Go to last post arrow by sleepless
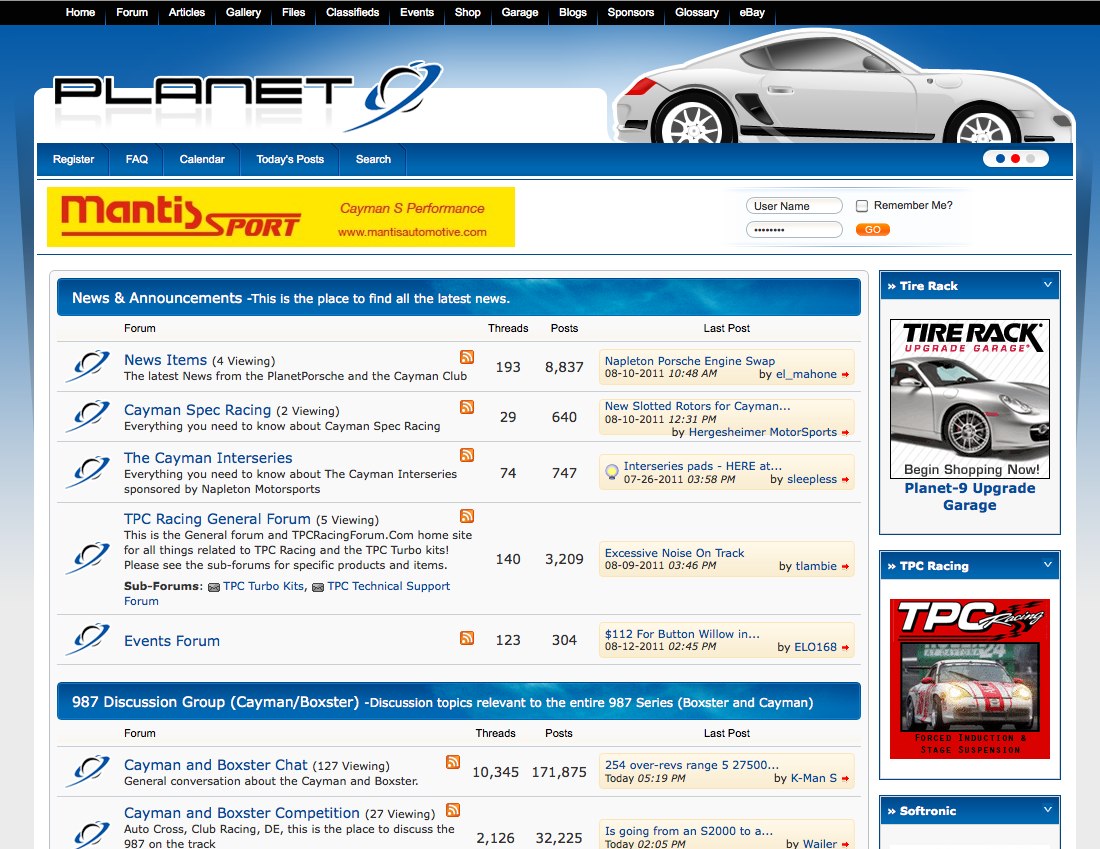The height and width of the screenshot is (849, 1100). (x=845, y=480)
